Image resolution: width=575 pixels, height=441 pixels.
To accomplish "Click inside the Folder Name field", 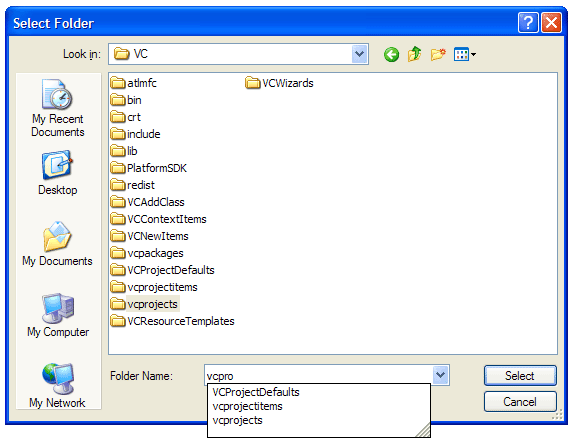I will click(x=318, y=375).
